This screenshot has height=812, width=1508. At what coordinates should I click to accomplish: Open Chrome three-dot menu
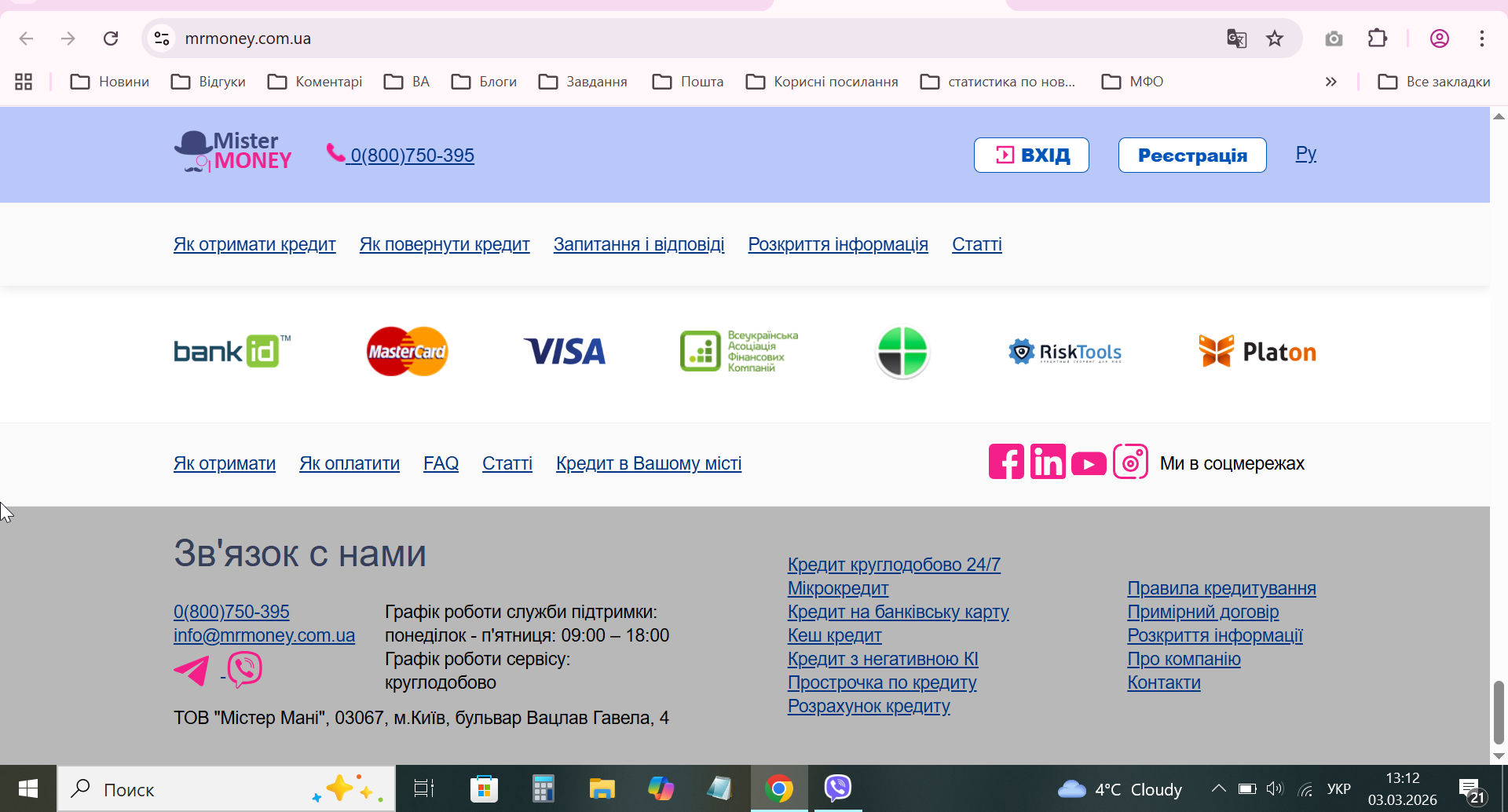(x=1482, y=38)
